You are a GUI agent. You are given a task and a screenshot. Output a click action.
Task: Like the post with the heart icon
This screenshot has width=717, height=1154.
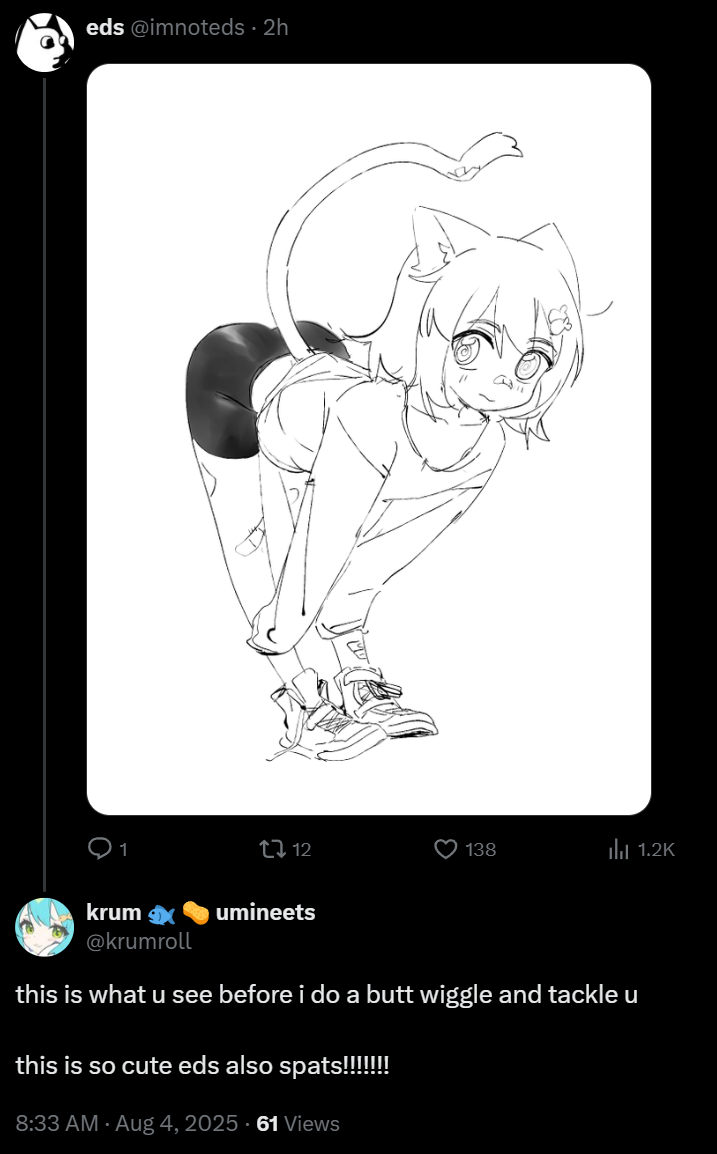pos(445,849)
